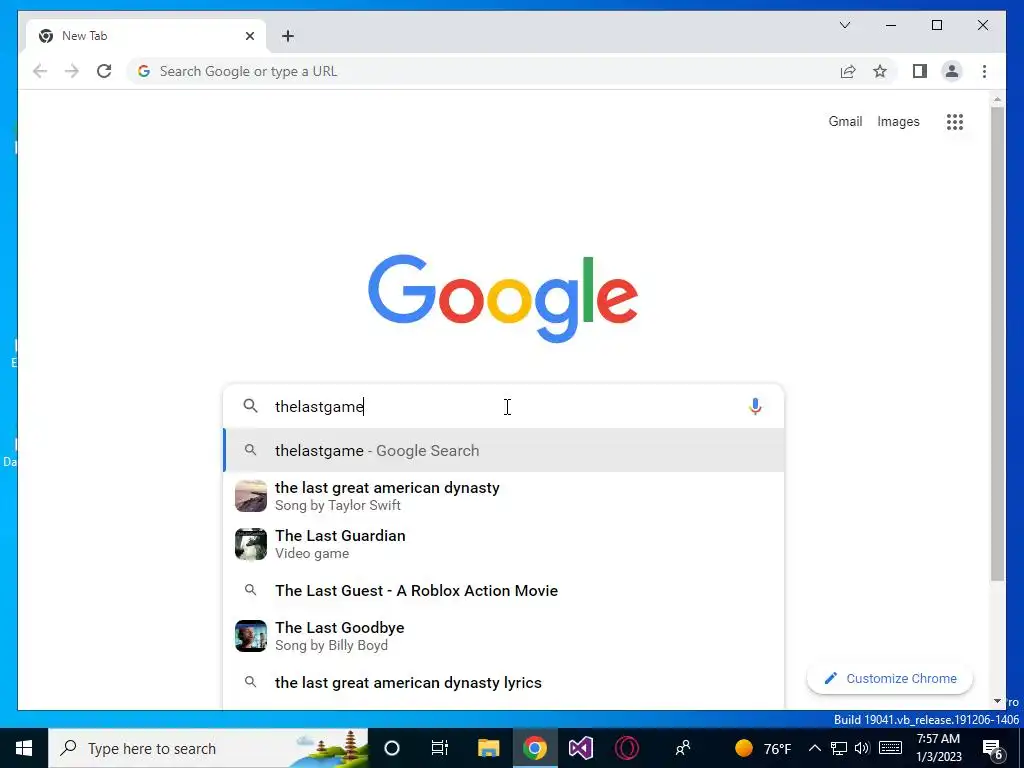Click the Type here to search box

coord(208,748)
